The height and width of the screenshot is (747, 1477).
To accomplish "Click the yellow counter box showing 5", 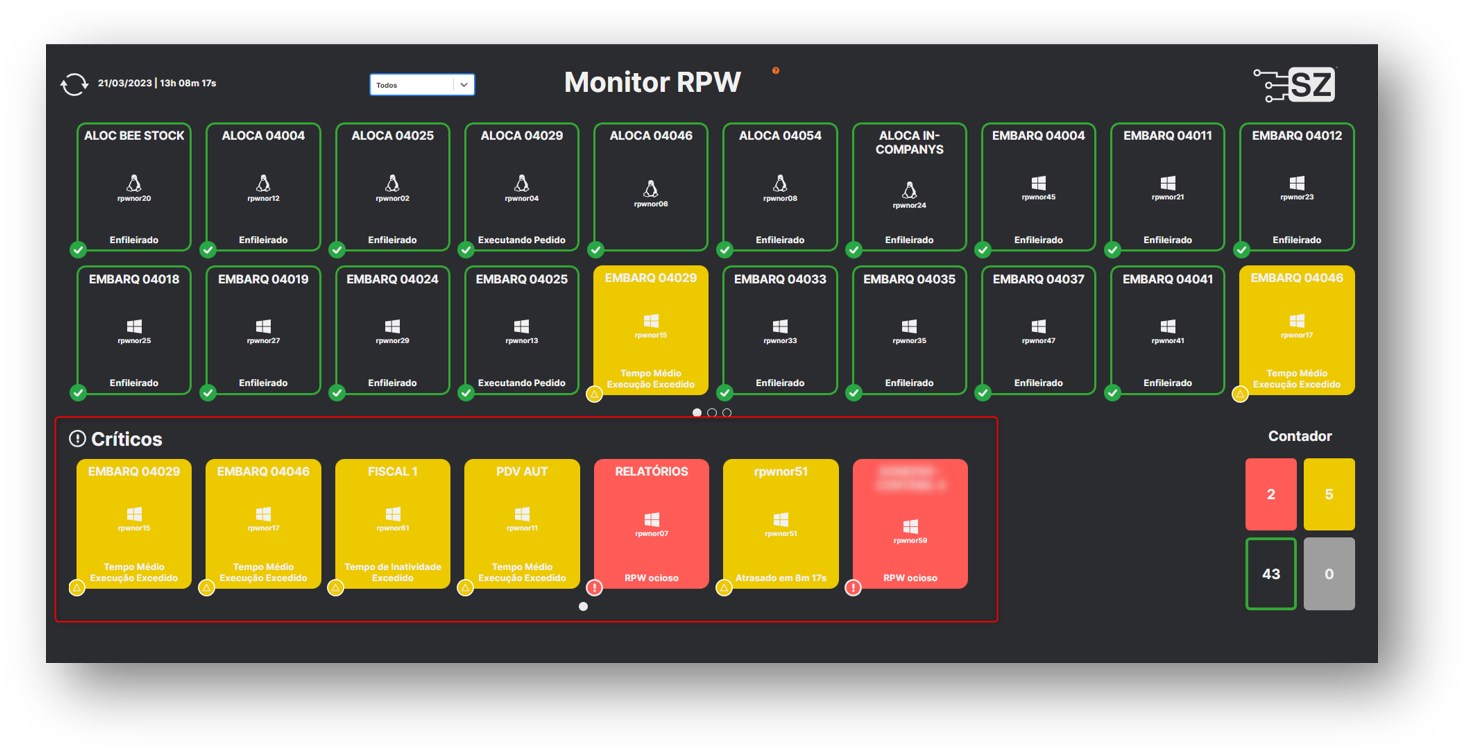I will (1328, 494).
